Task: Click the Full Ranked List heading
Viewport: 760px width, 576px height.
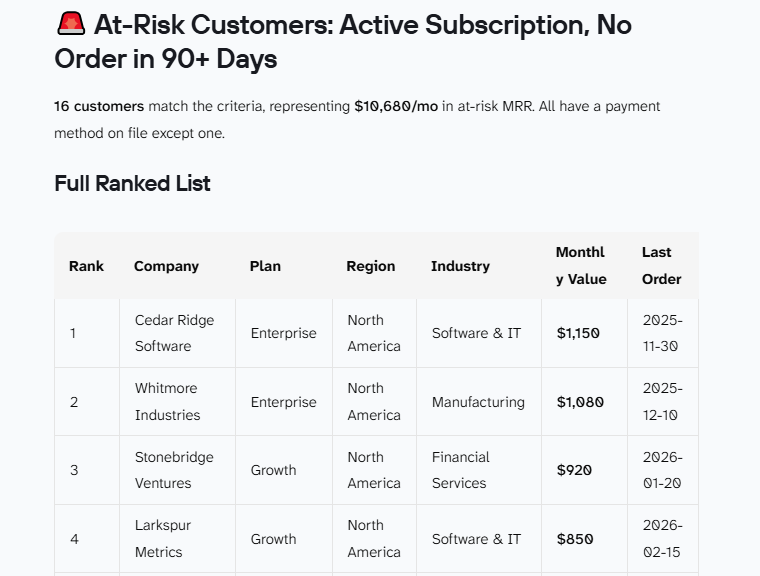Action: tap(132, 183)
